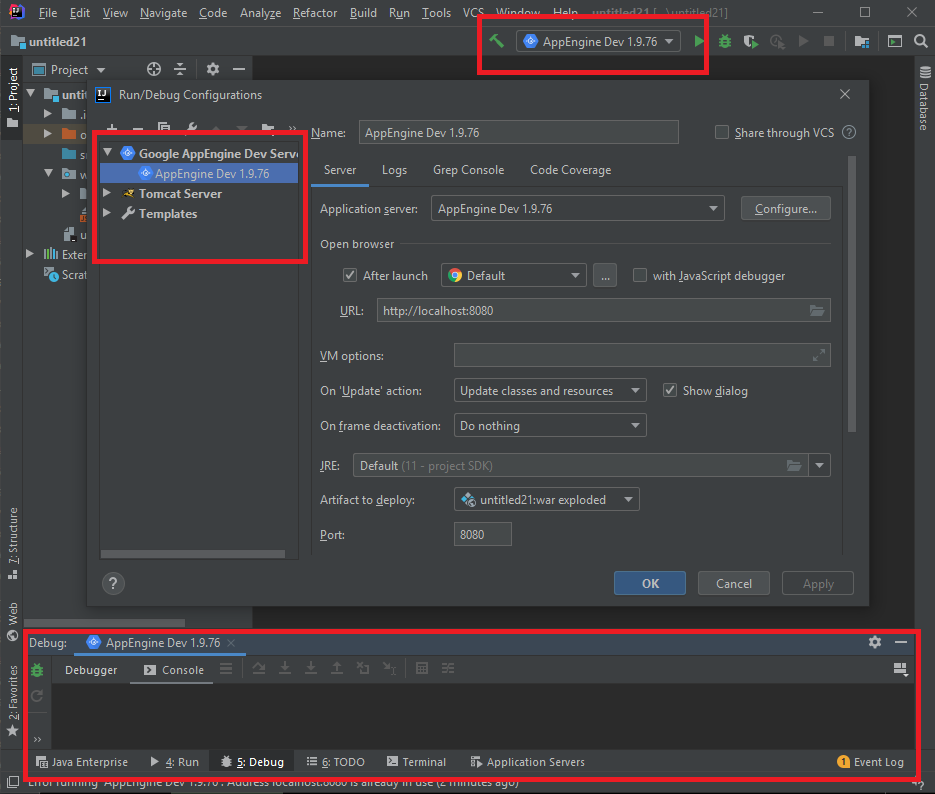
Task: Open Default browser dropdown
Action: point(513,275)
